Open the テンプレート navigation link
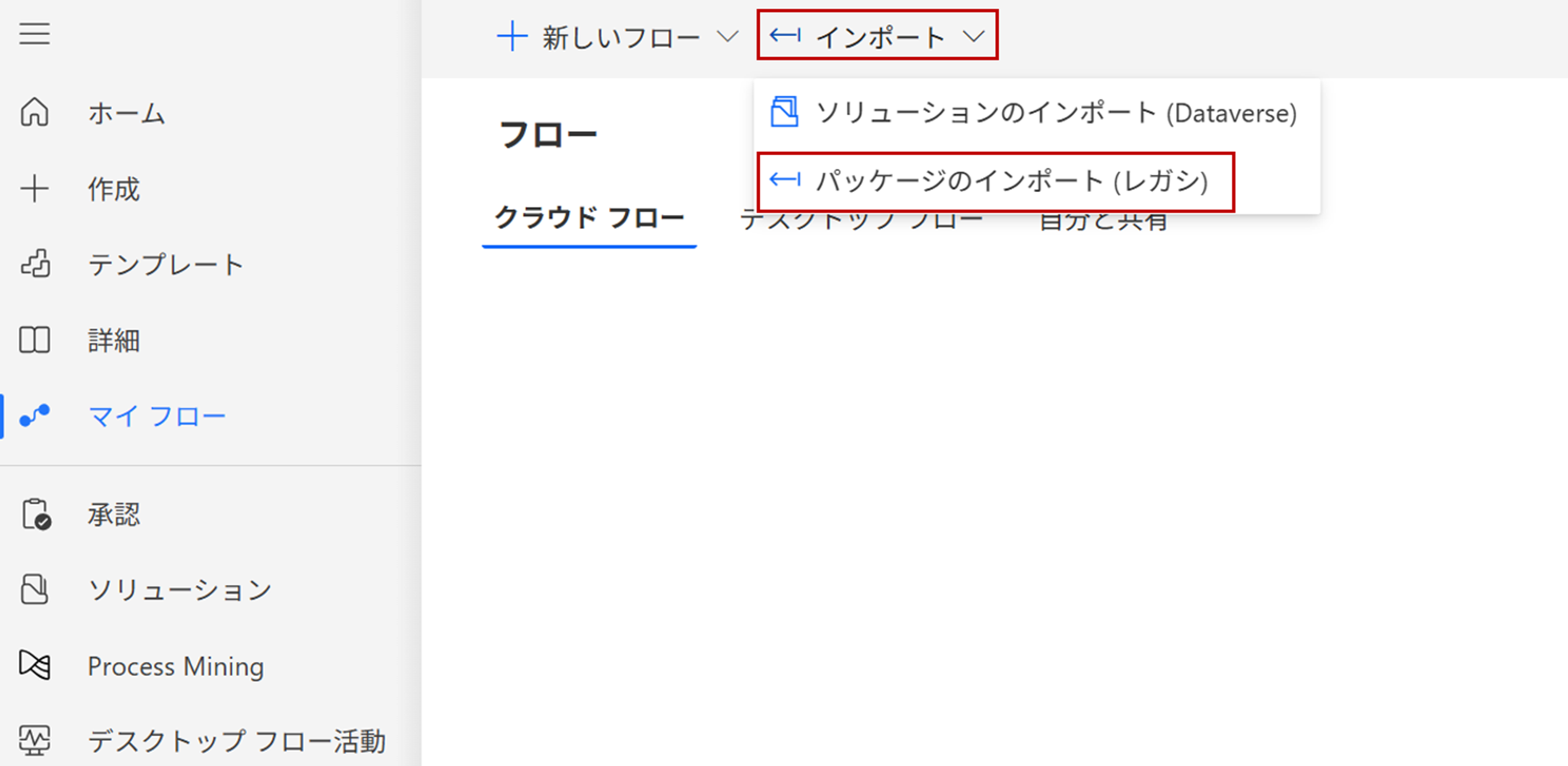 165,265
